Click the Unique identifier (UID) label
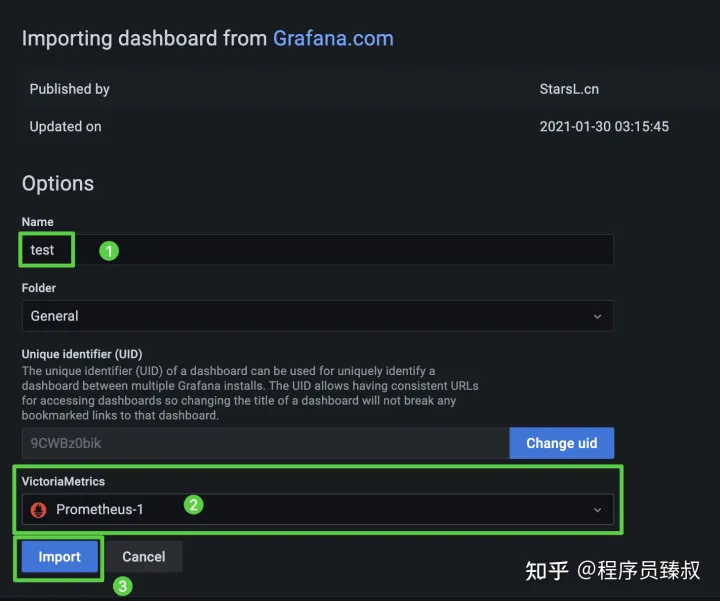Viewport: 720px width, 601px height. [x=82, y=354]
